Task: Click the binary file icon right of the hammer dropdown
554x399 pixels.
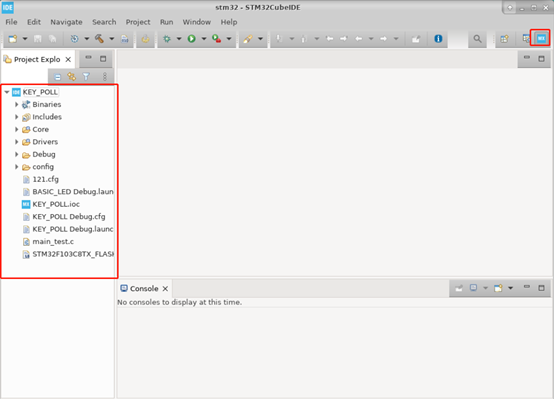Action: [125, 39]
